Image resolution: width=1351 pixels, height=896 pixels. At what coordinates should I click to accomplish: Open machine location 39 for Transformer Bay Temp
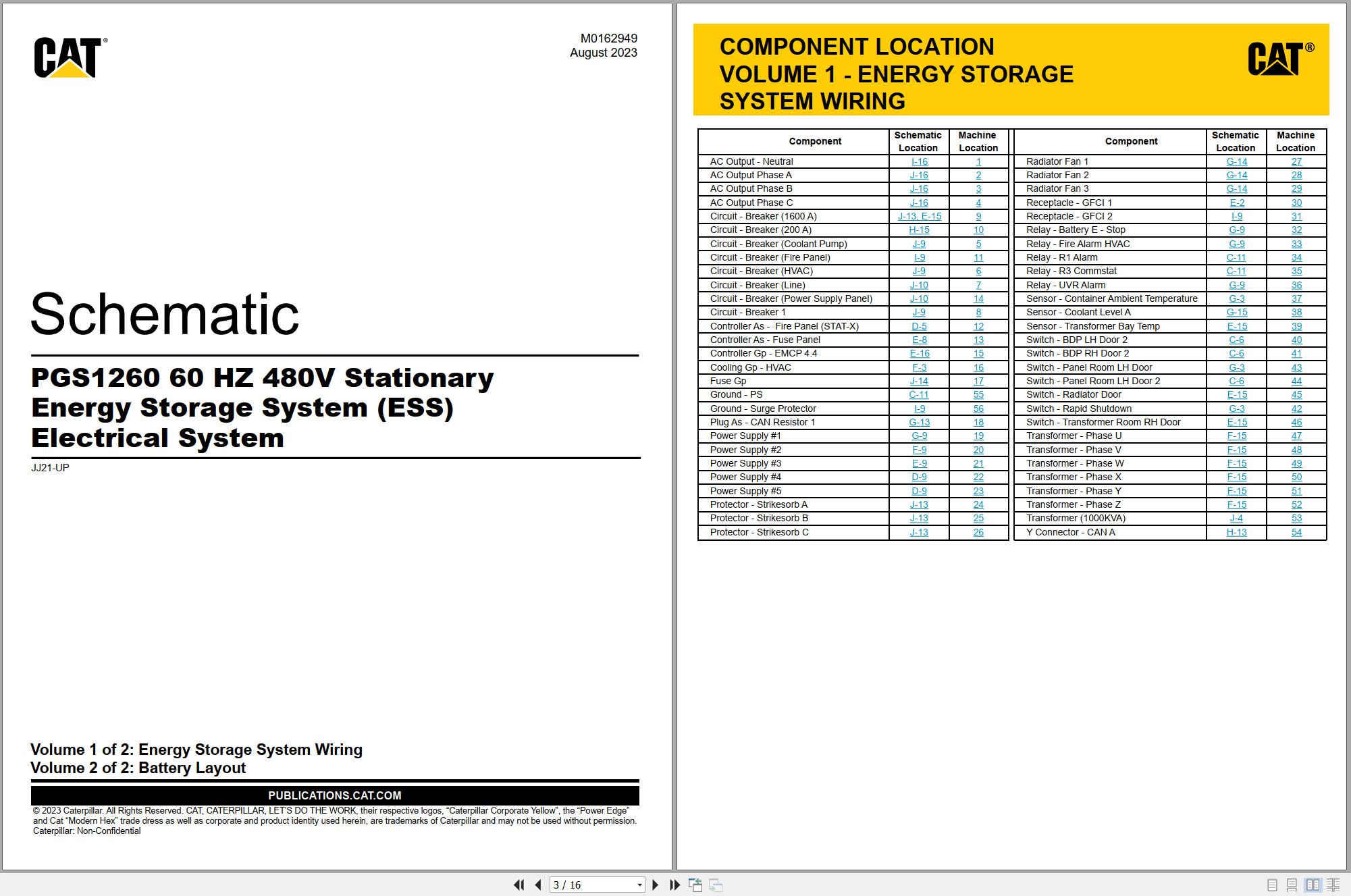pos(1296,326)
